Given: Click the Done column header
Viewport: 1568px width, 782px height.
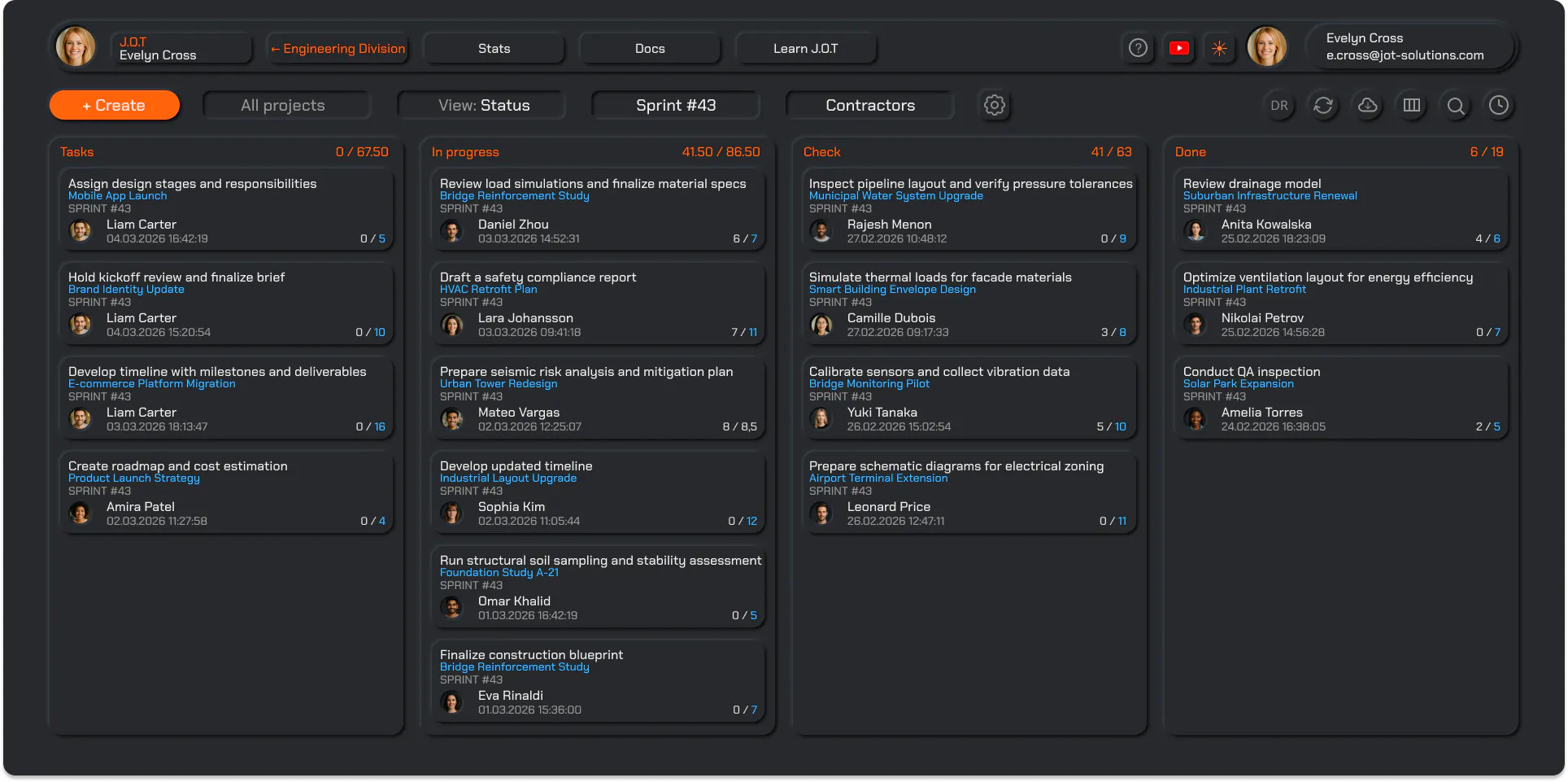Looking at the screenshot, I should (1190, 152).
